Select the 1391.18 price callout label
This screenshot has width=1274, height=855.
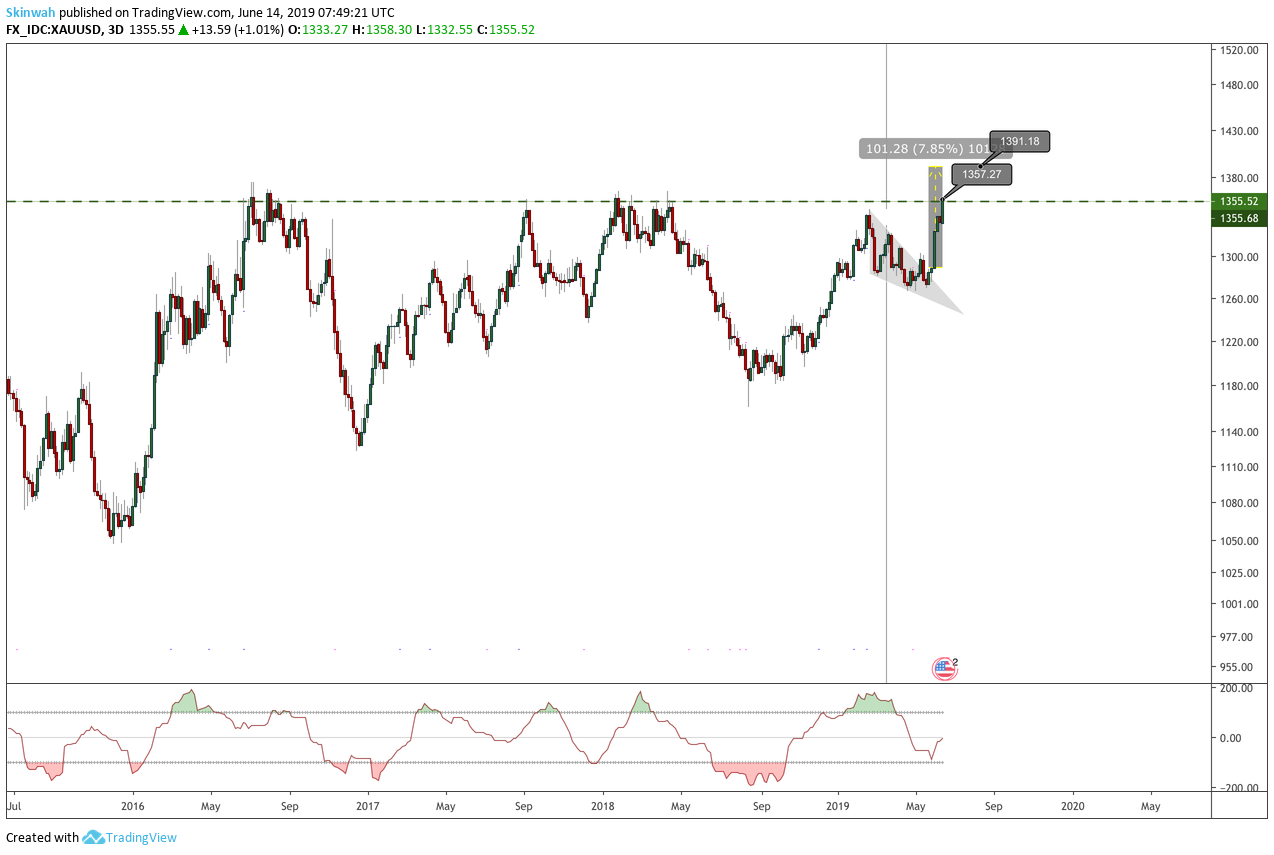(1020, 142)
